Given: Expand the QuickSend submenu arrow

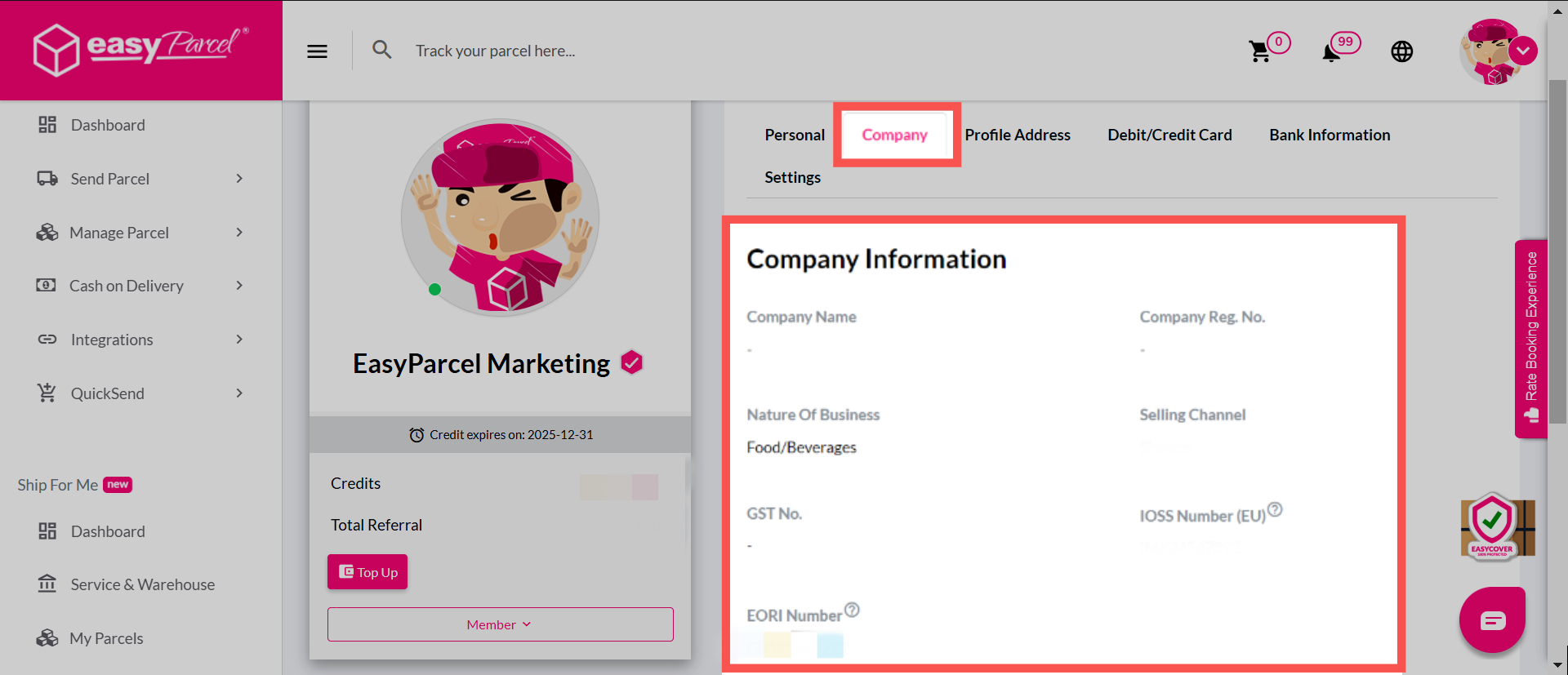Looking at the screenshot, I should coord(239,393).
